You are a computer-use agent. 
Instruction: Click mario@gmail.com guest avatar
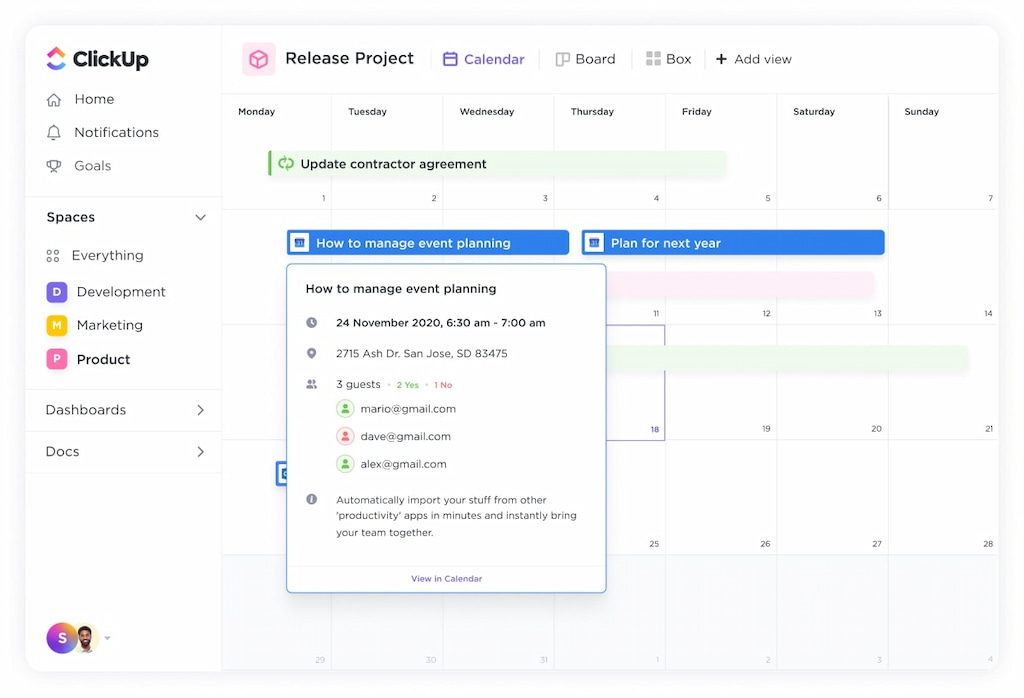[345, 408]
